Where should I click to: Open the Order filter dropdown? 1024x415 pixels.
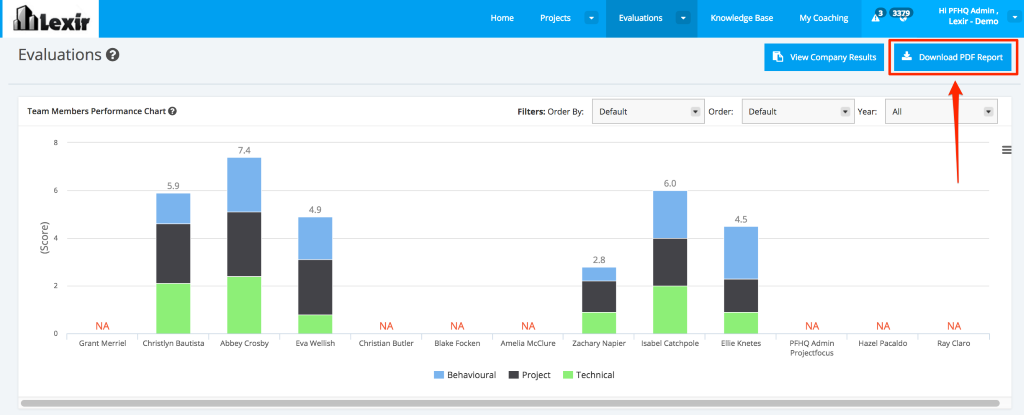coord(798,112)
